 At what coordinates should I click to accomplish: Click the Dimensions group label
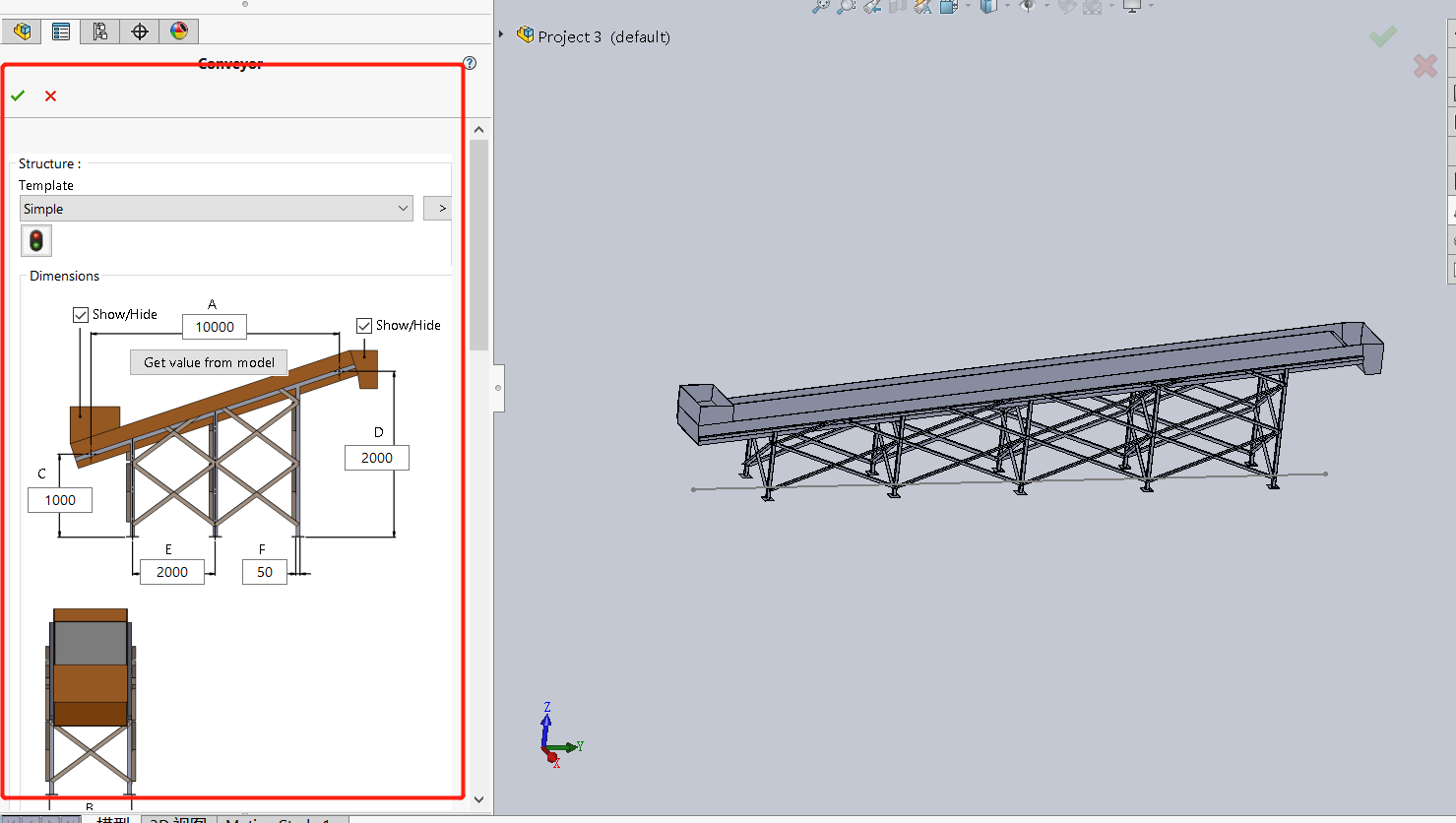[x=64, y=276]
